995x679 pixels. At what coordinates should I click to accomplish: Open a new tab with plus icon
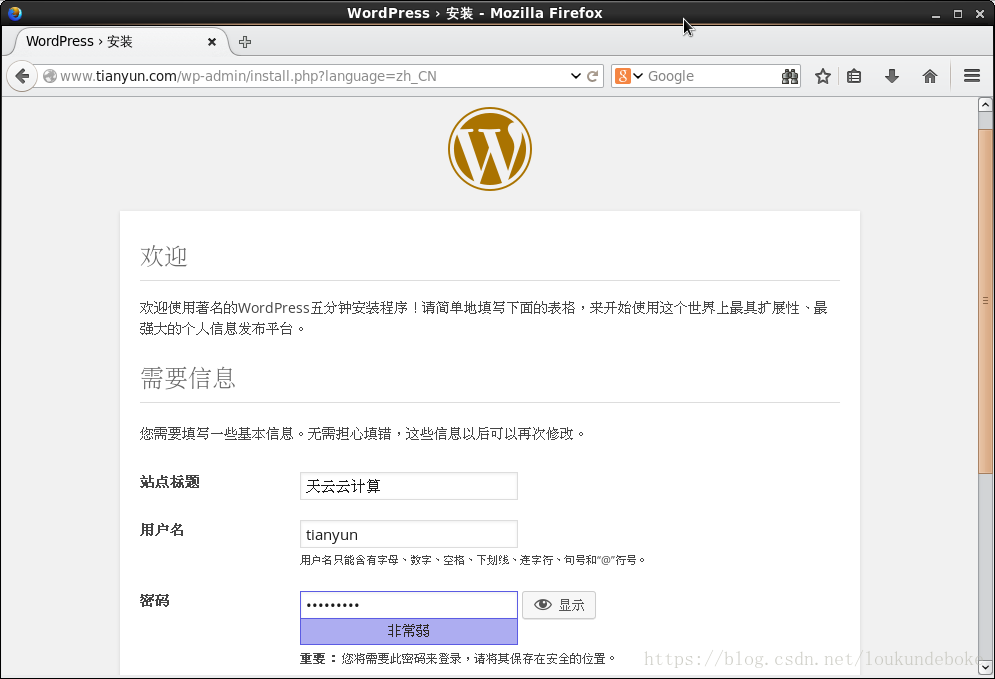(245, 42)
